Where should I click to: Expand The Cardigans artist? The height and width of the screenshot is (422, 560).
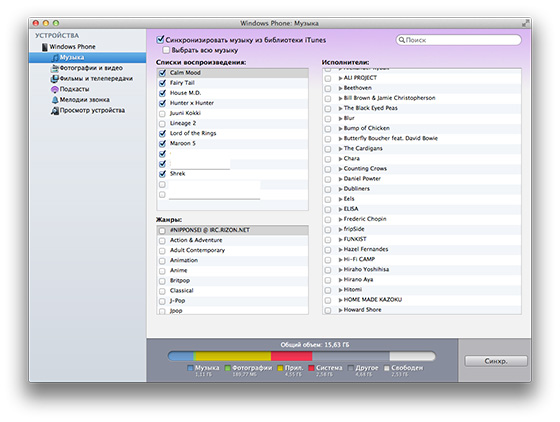340,149
